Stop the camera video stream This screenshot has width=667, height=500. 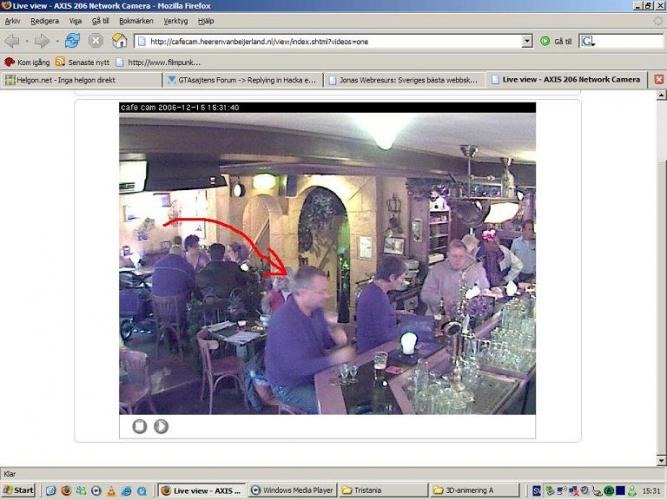tap(140, 426)
